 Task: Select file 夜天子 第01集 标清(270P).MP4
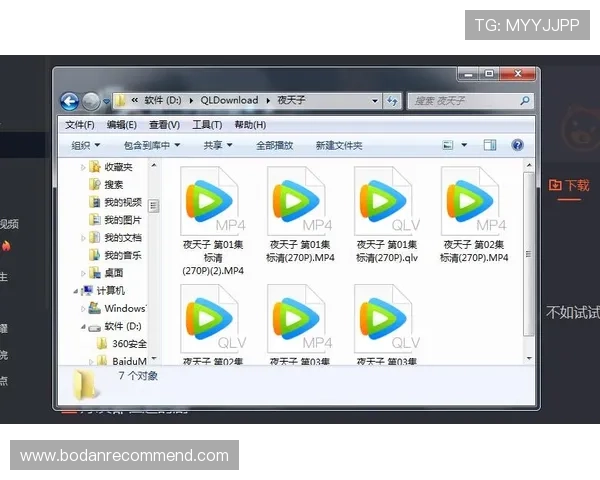click(300, 215)
